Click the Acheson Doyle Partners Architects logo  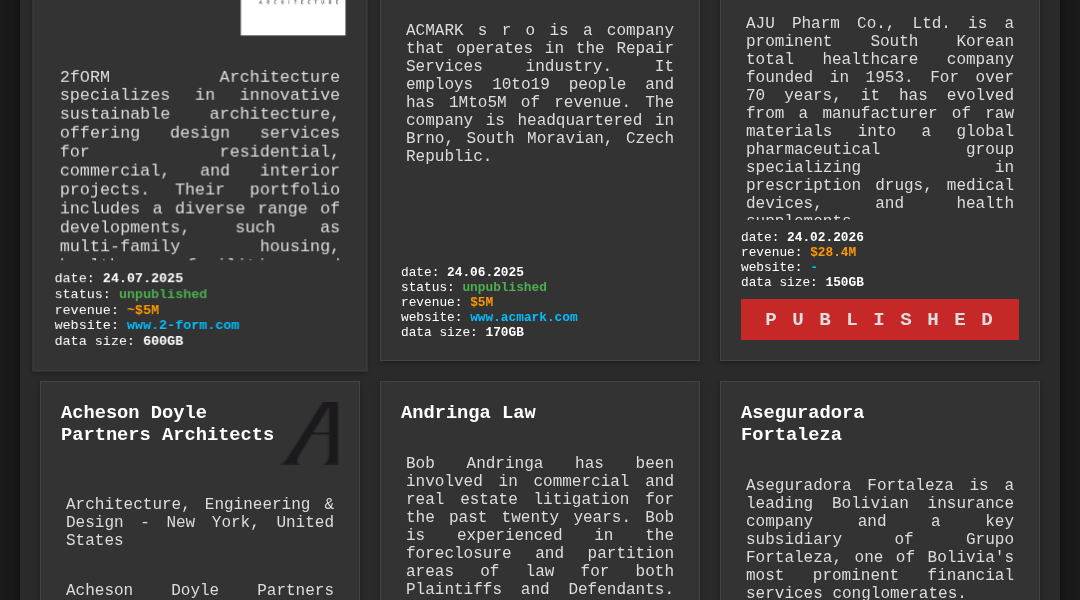[311, 433]
